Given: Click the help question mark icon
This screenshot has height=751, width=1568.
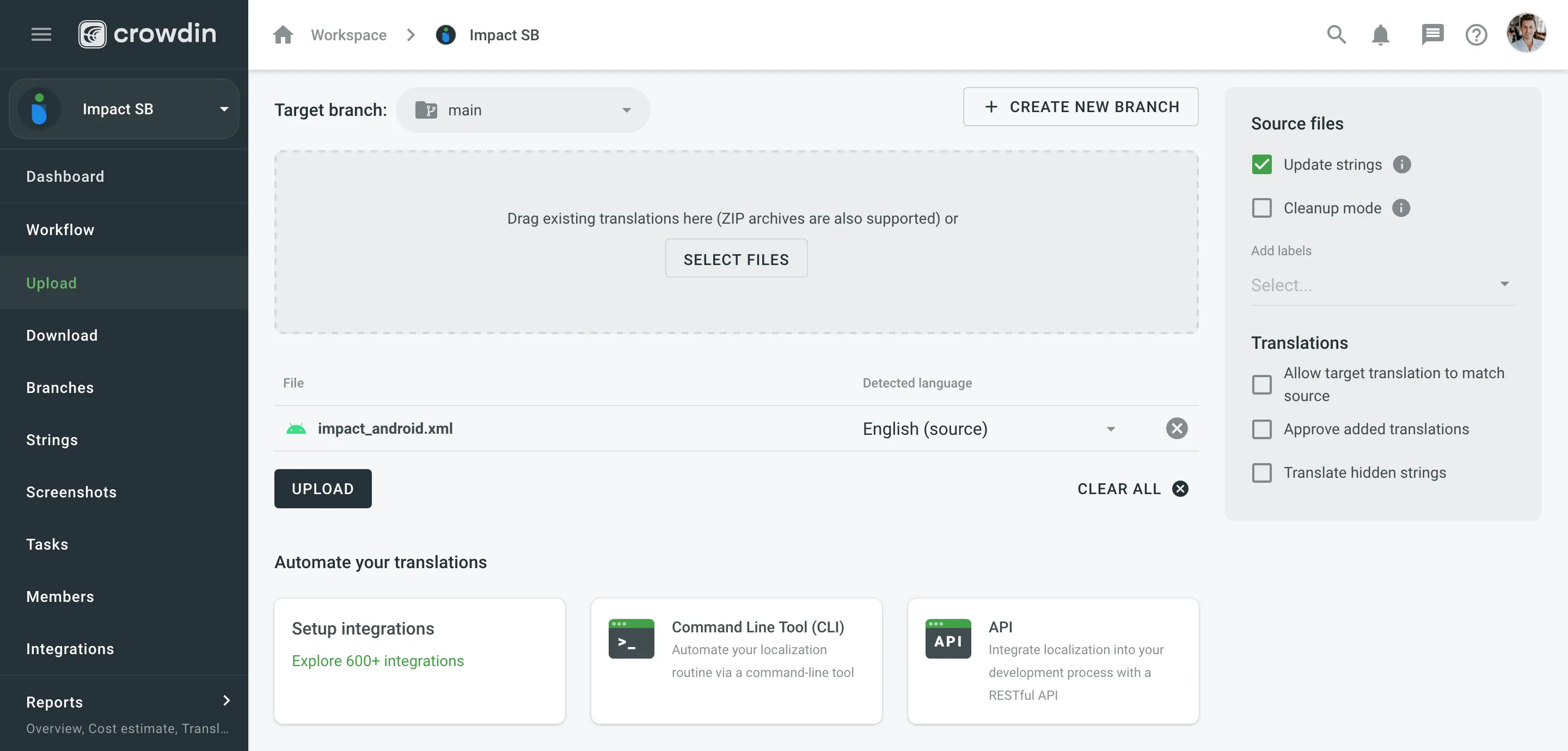Looking at the screenshot, I should [x=1477, y=34].
